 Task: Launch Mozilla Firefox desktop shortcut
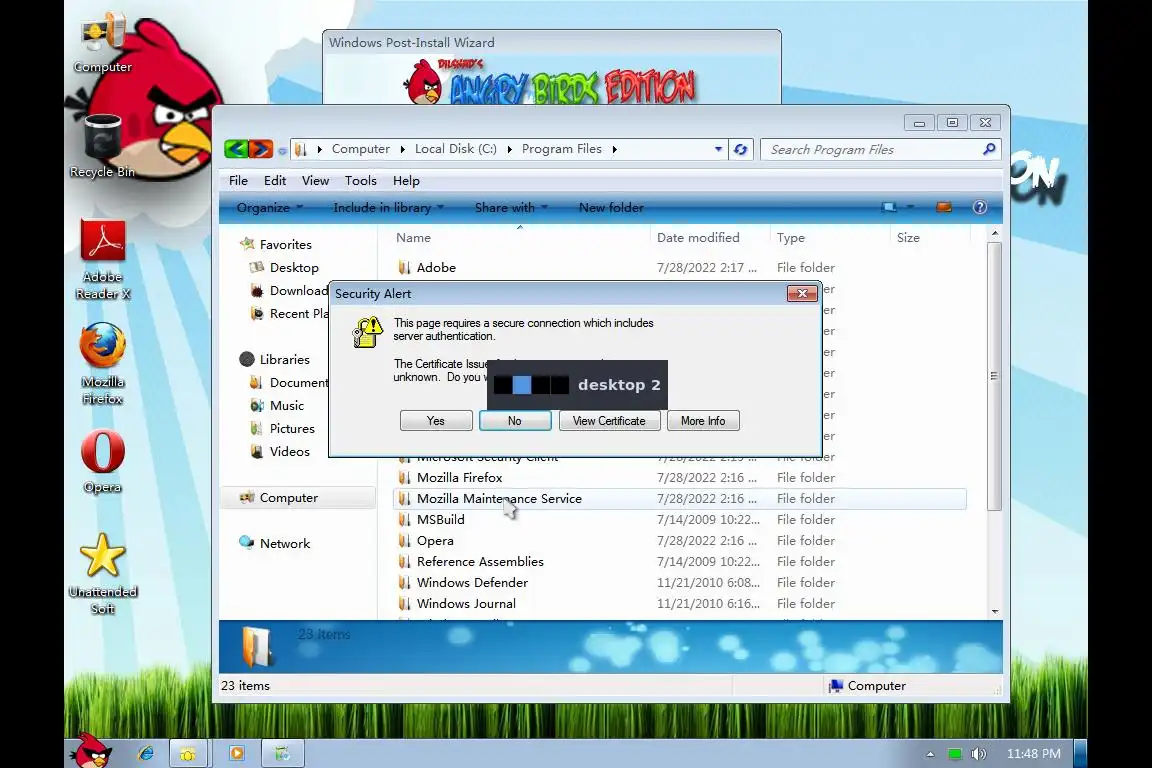click(102, 364)
